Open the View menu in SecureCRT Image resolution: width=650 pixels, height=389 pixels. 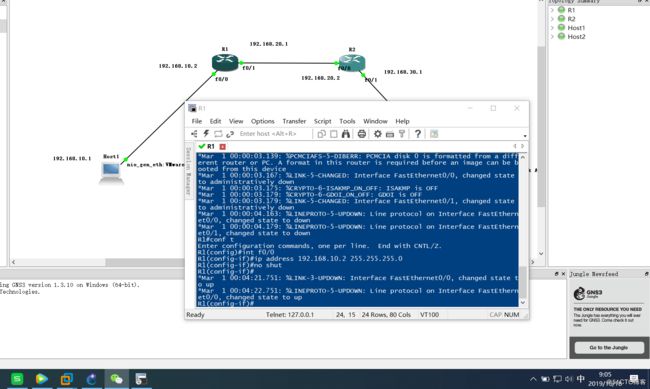tap(236, 121)
